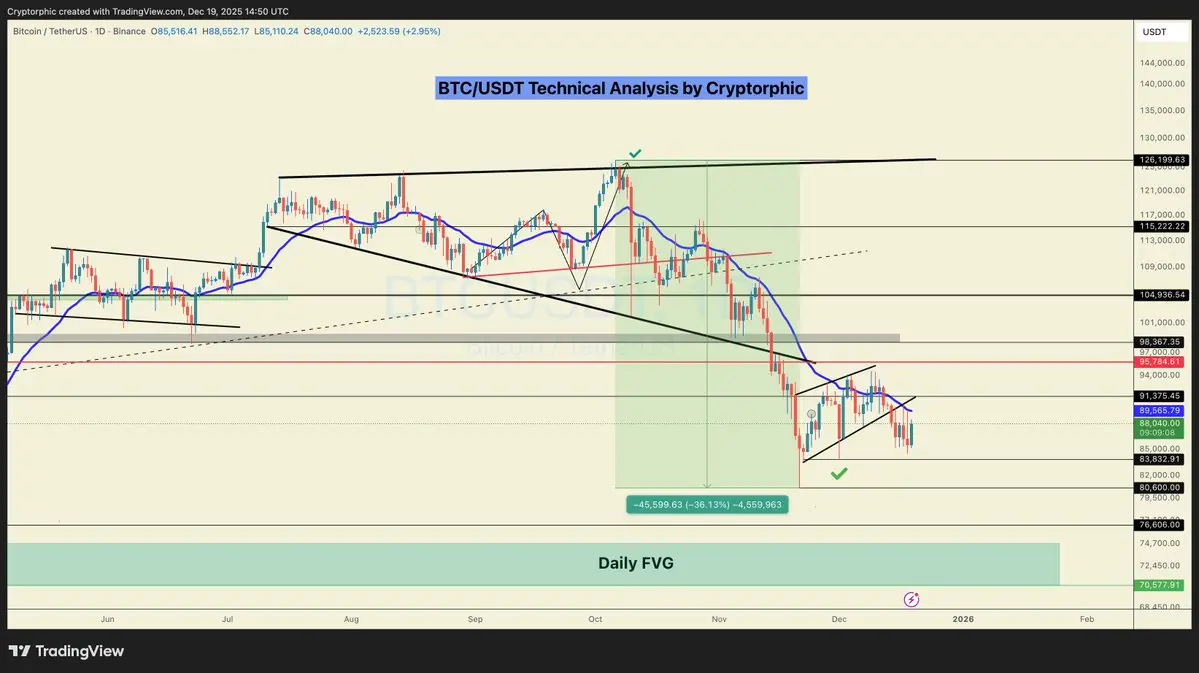Click the green 70,577.91 price label
This screenshot has height=673, width=1199.
[x=1160, y=585]
